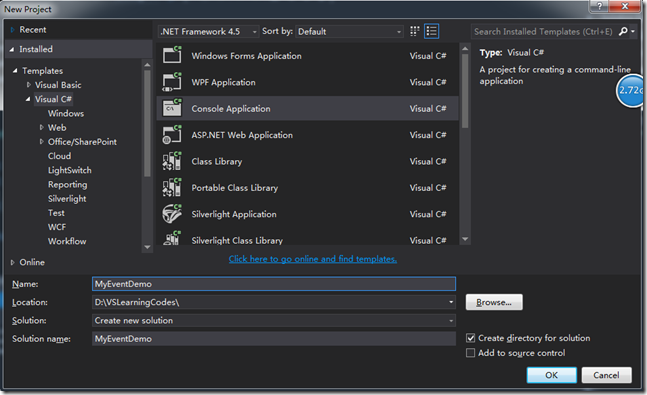Viewport: 647px width, 395px height.
Task: Open the Sort by Default dropdown
Action: point(349,31)
